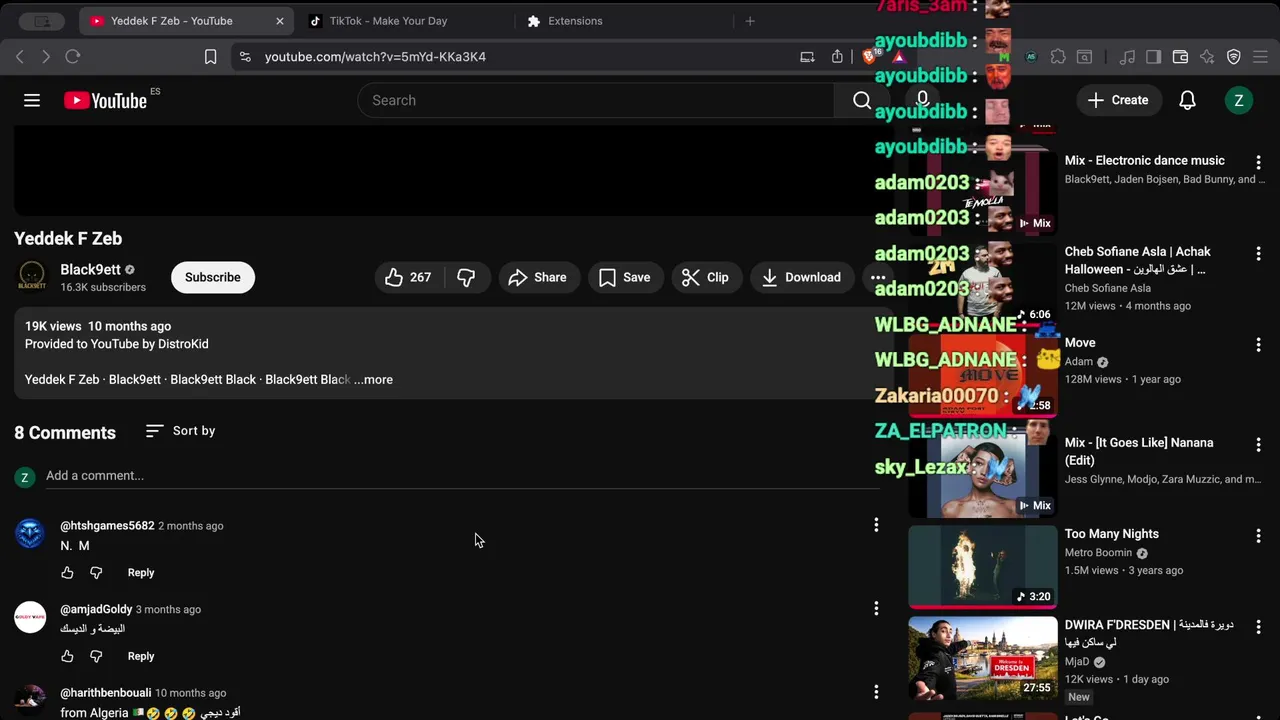Open @htshgames5682 profile link

107,526
